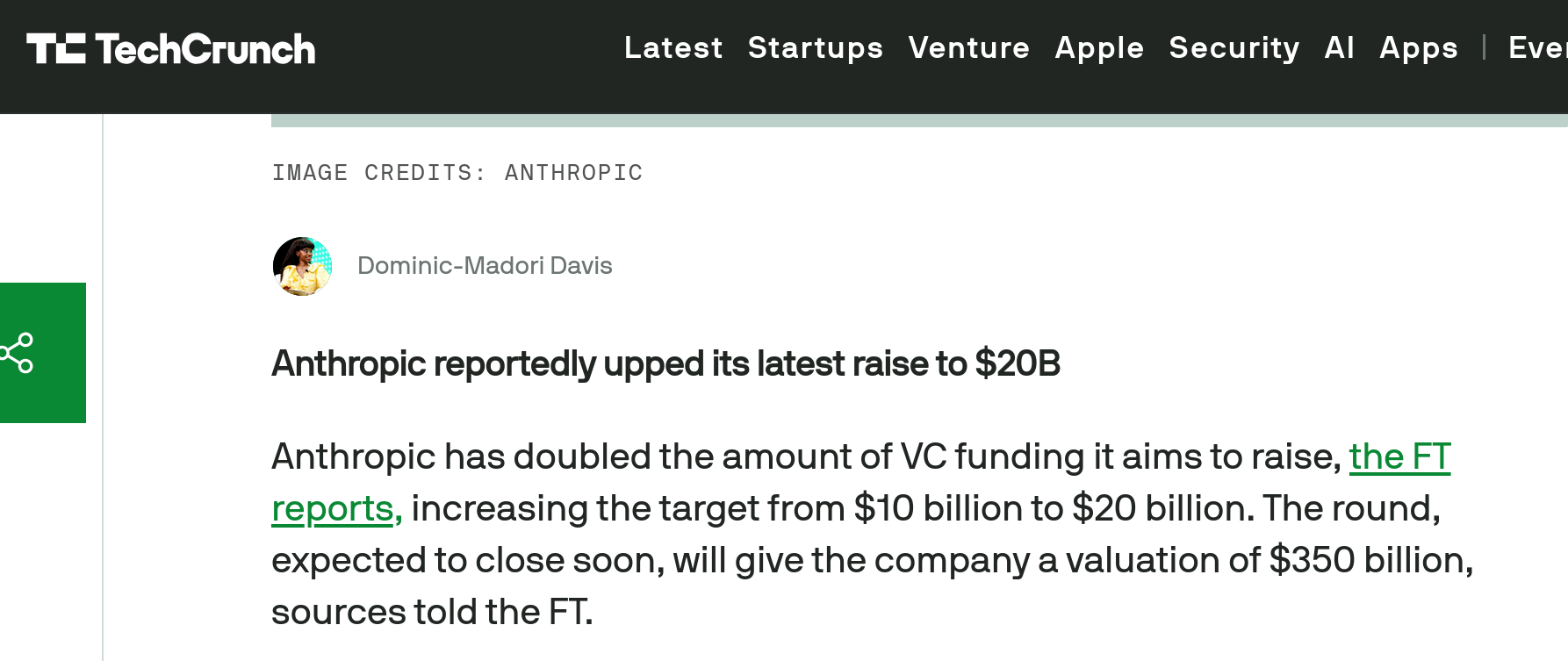Open the Venture nav item
This screenshot has height=661, width=1568.
point(968,47)
